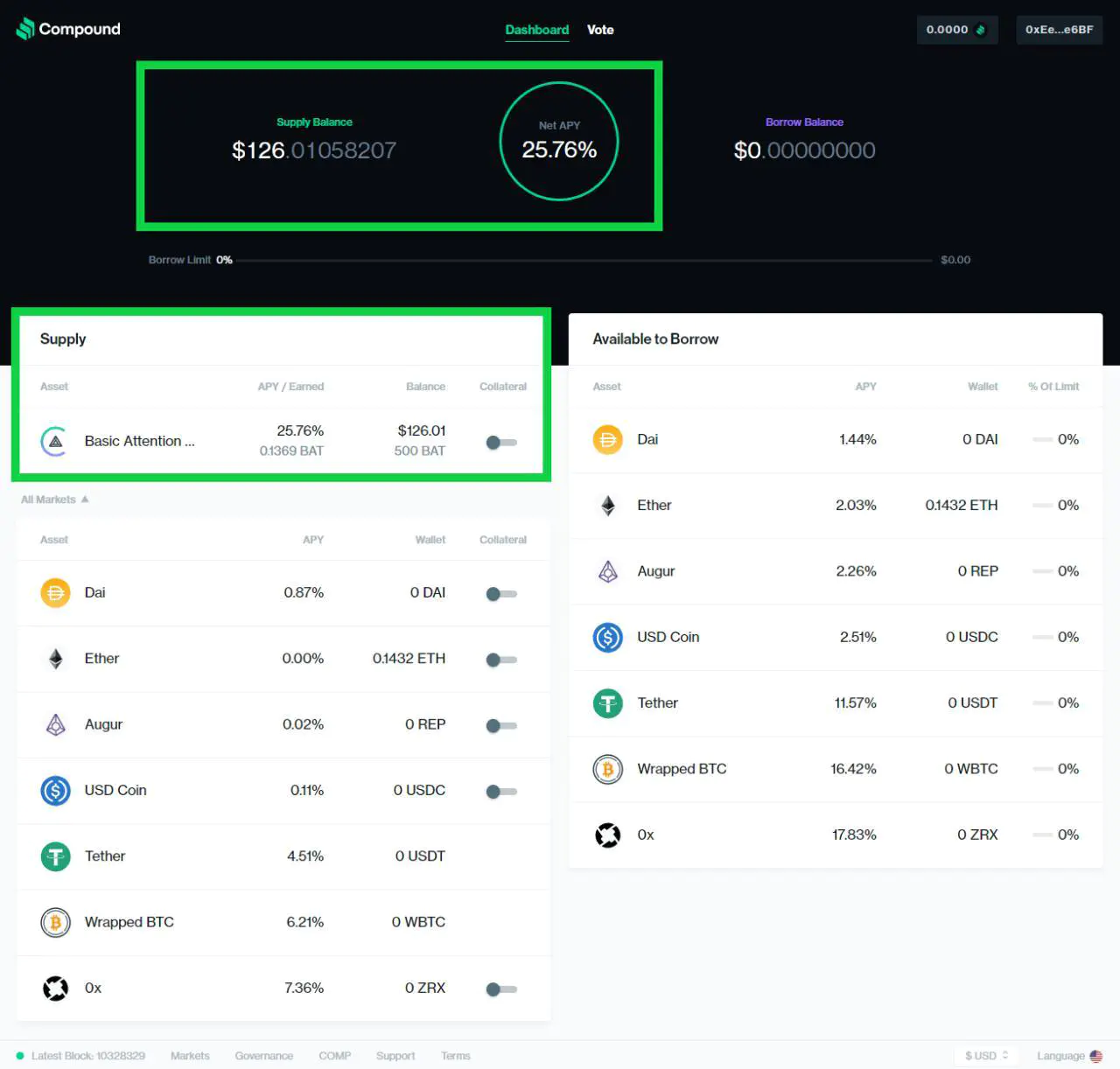The height and width of the screenshot is (1069, 1120).
Task: Click the 0.0000 COMP balance button
Action: click(956, 30)
